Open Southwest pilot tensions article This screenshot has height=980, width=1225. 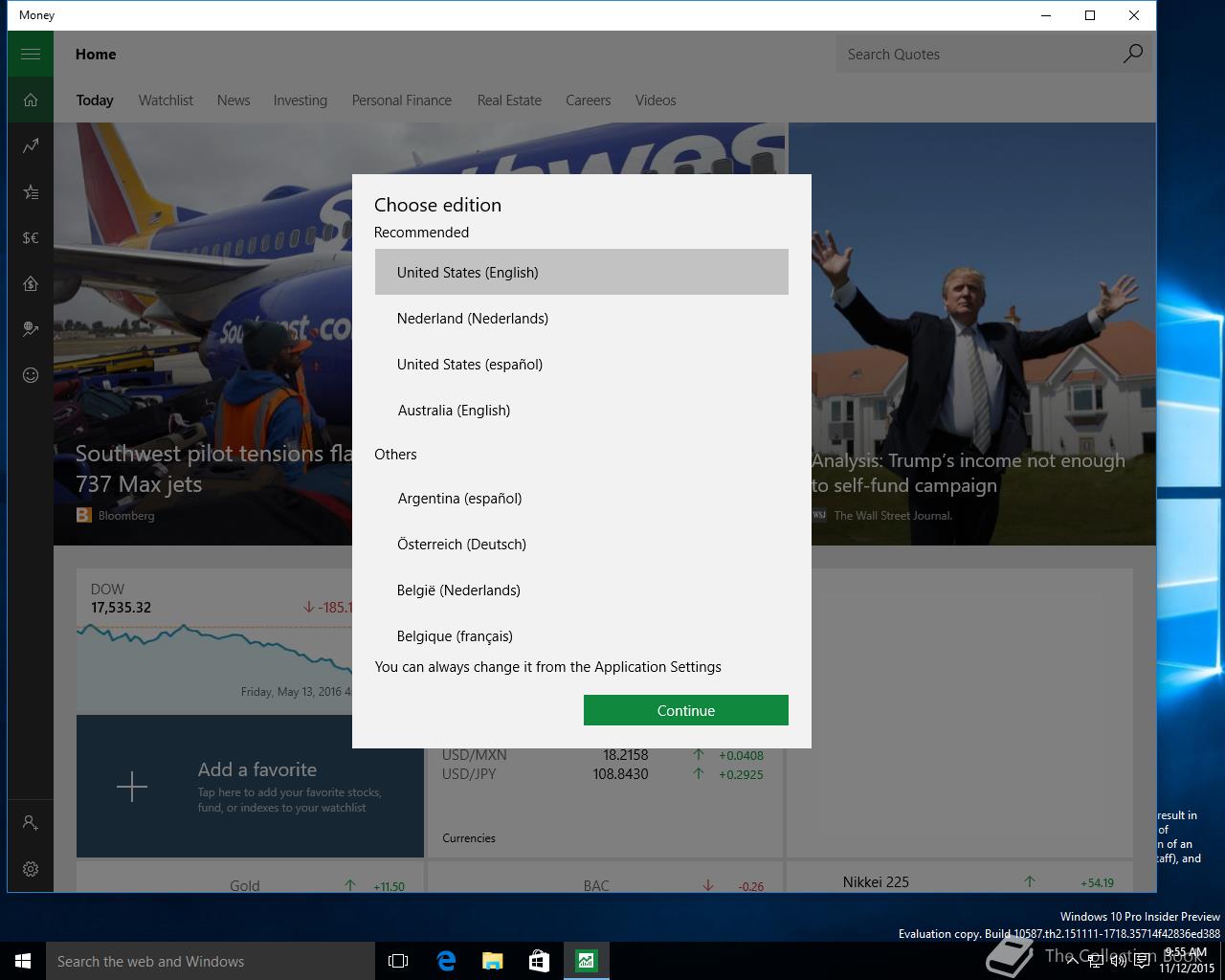click(x=203, y=335)
